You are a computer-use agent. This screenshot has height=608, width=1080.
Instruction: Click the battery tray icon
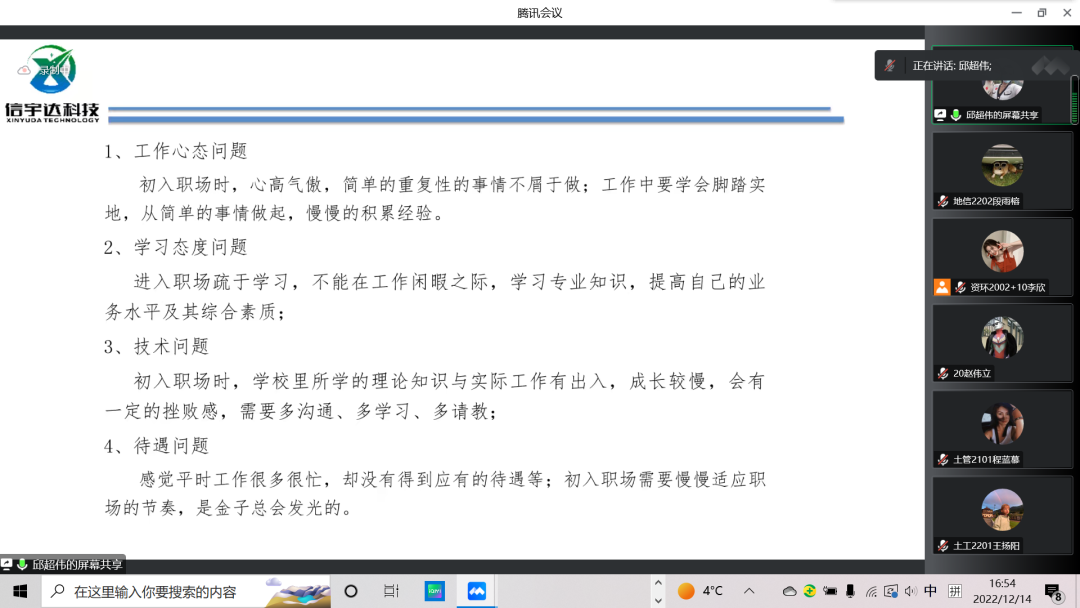(830, 591)
